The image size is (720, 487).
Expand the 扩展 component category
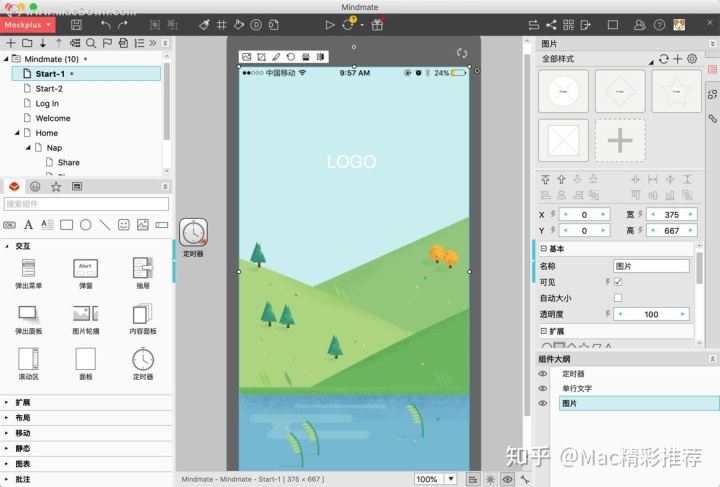[x=6, y=403]
